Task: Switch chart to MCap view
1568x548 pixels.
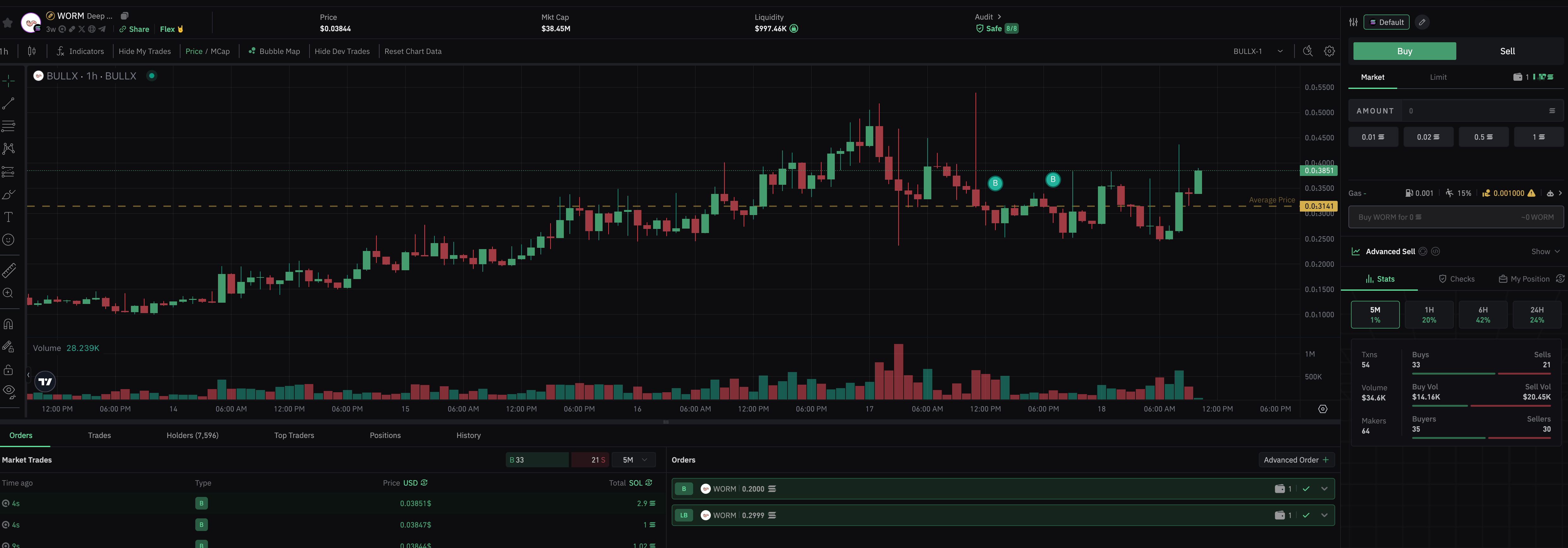Action: (x=220, y=51)
